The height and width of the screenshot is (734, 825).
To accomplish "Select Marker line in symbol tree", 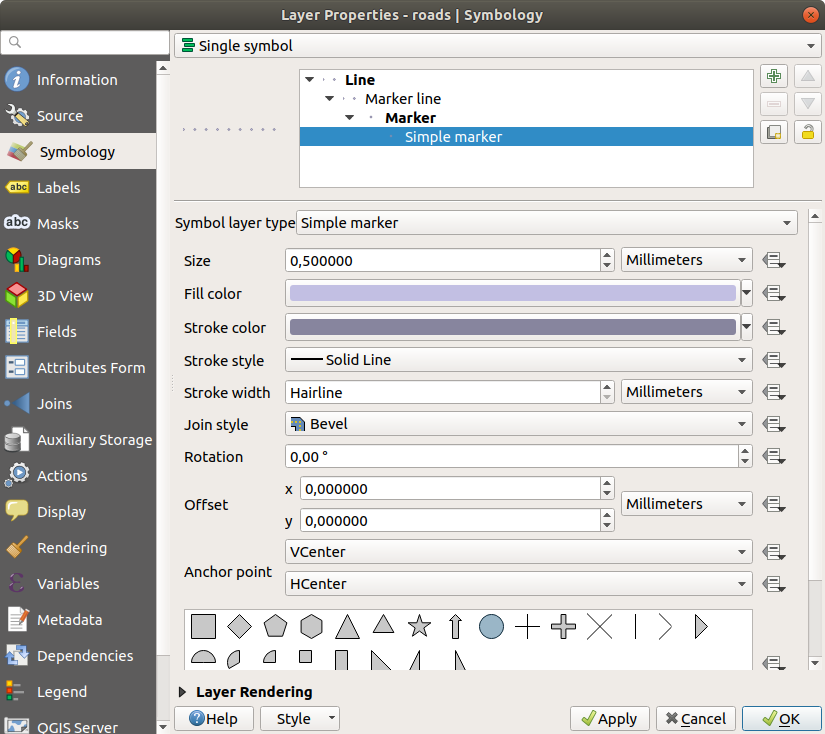I will click(x=402, y=99).
